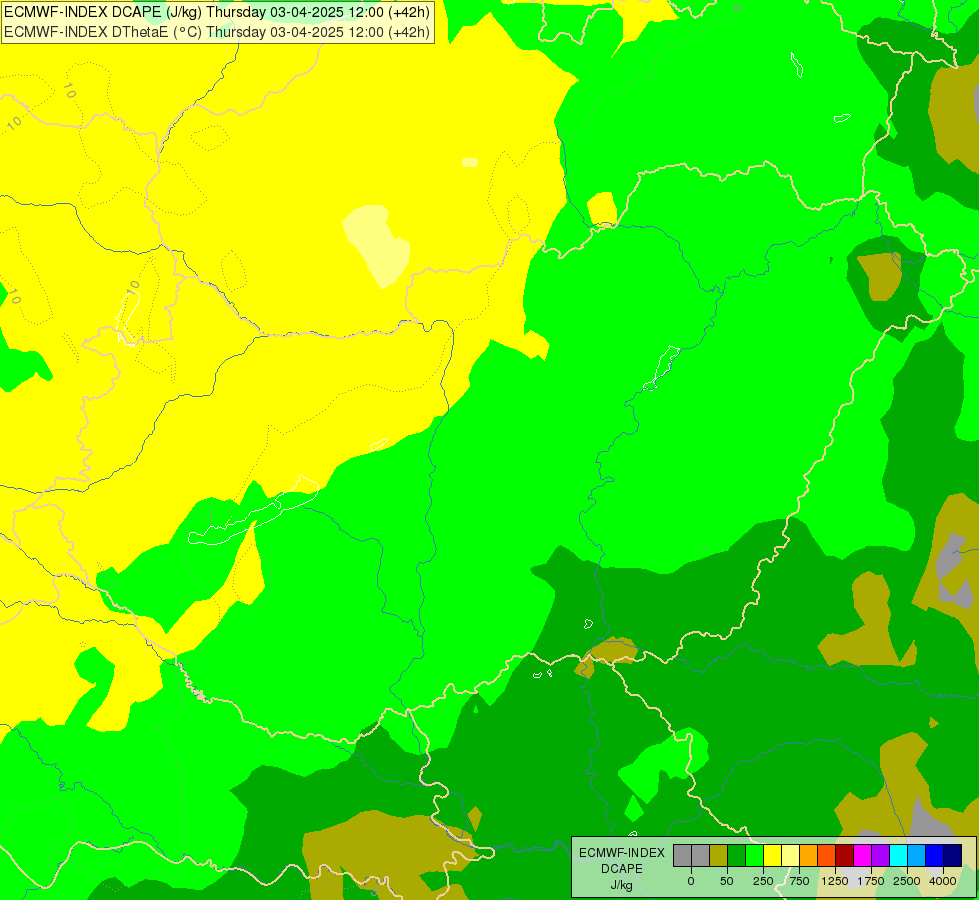This screenshot has height=900, width=979.
Task: Click the legend value 250
Action: point(763,881)
